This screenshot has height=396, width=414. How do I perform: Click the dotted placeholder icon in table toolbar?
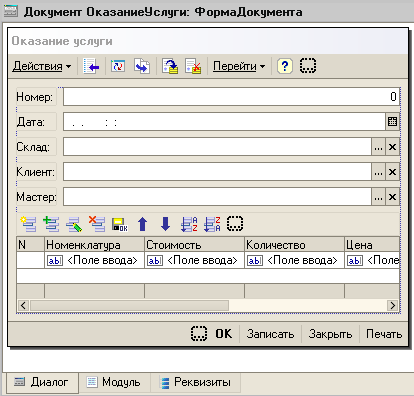pyautogui.click(x=235, y=224)
